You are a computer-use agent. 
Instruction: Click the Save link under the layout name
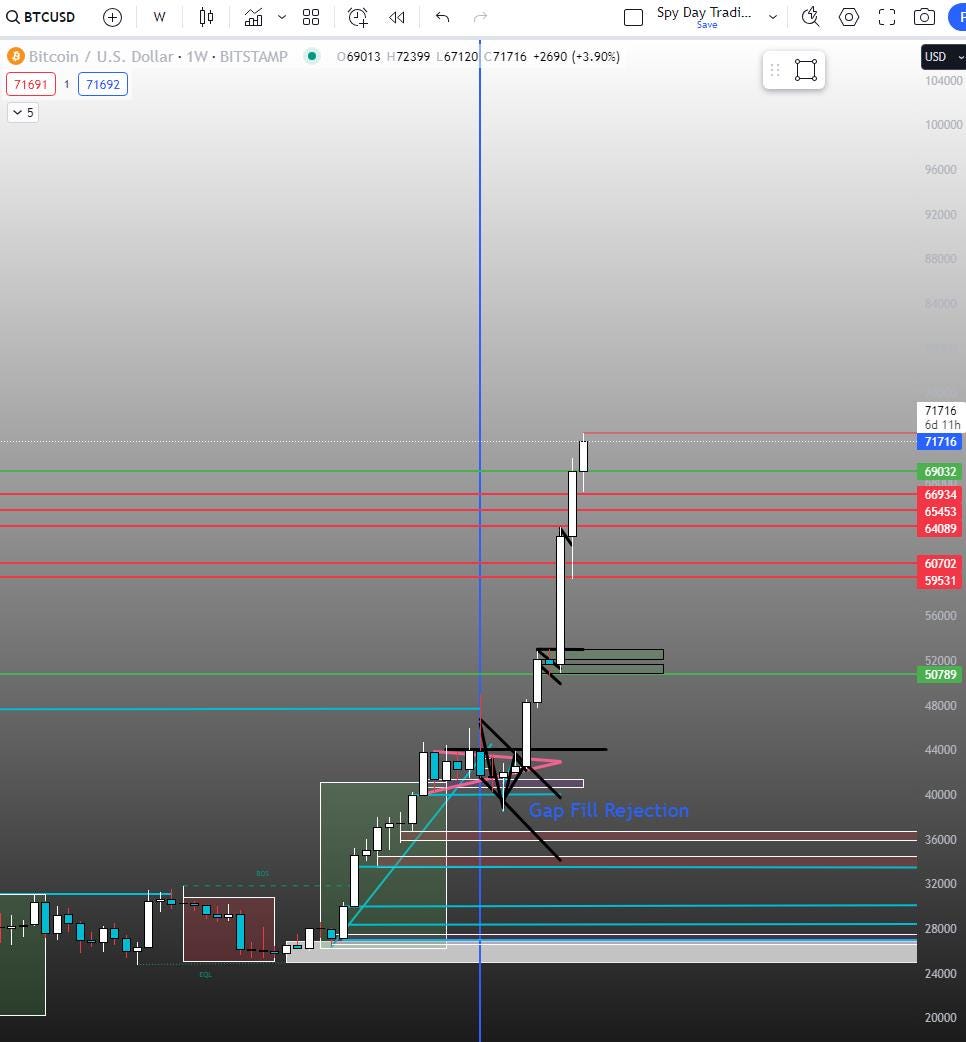[707, 24]
